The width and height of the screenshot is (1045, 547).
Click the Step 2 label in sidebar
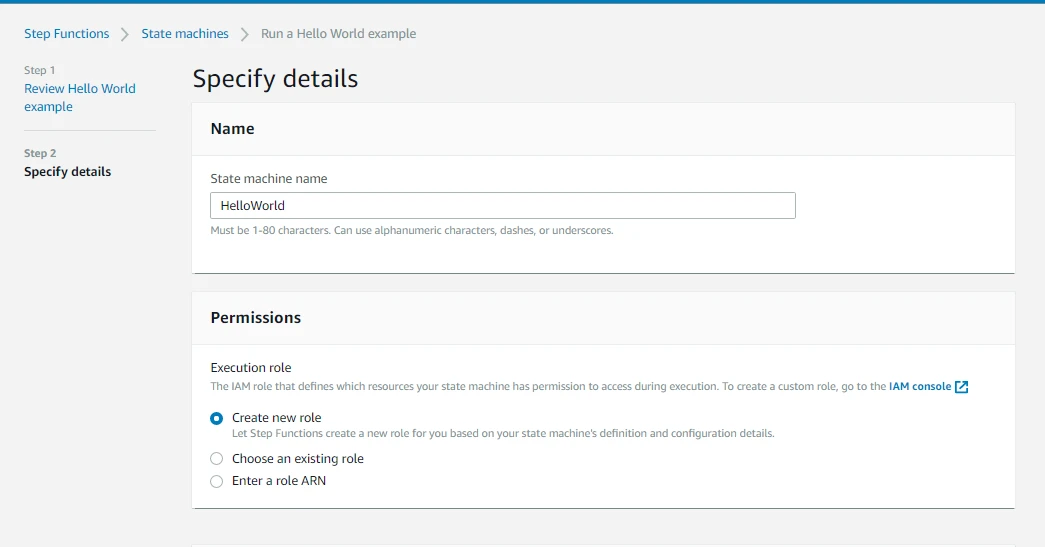tap(40, 153)
